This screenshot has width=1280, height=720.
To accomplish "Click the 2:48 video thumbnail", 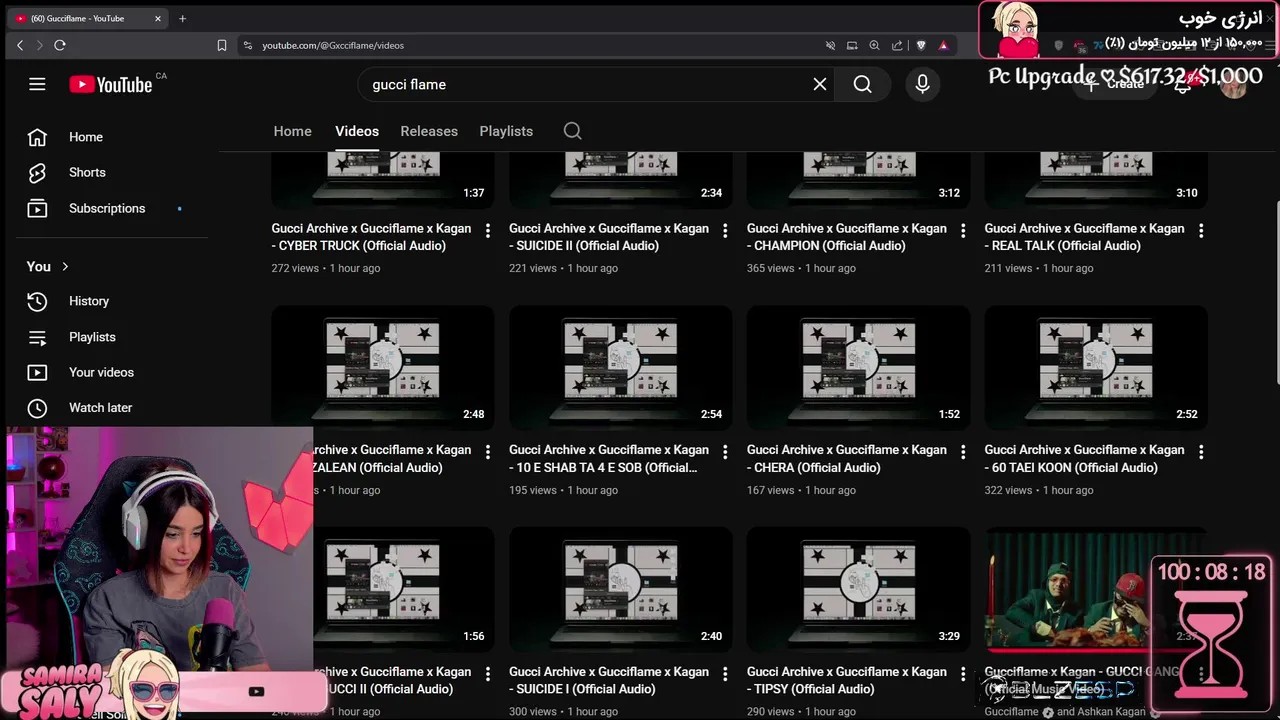I will point(383,368).
